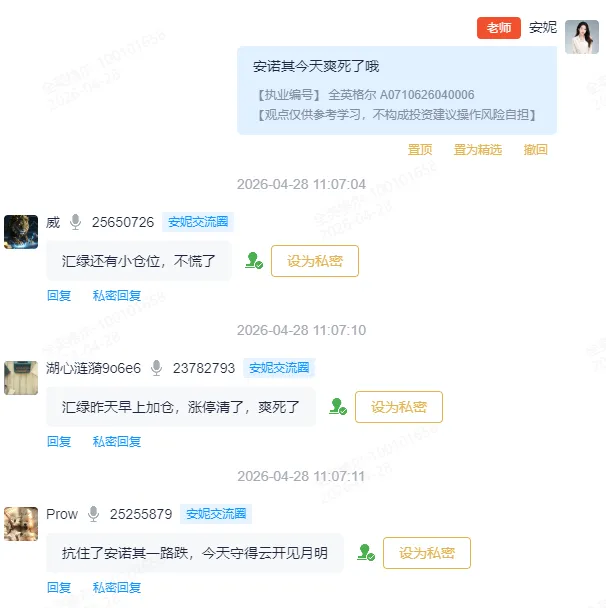Set 湖心涟漪9o6e6's message as 设为私密
This screenshot has height=608, width=606.
coord(399,407)
